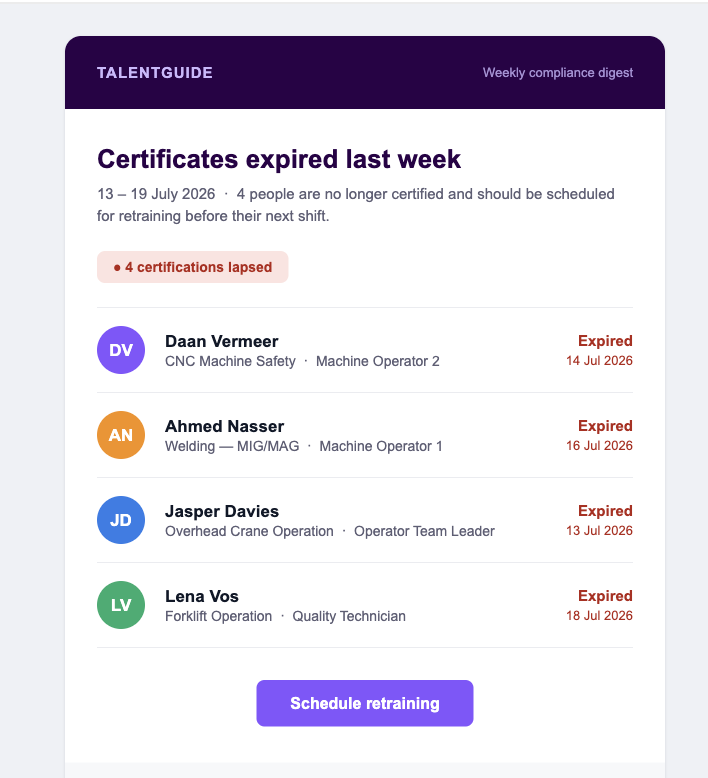The height and width of the screenshot is (778, 708).
Task: Click the red dot in lapsed badge
Action: point(117,268)
